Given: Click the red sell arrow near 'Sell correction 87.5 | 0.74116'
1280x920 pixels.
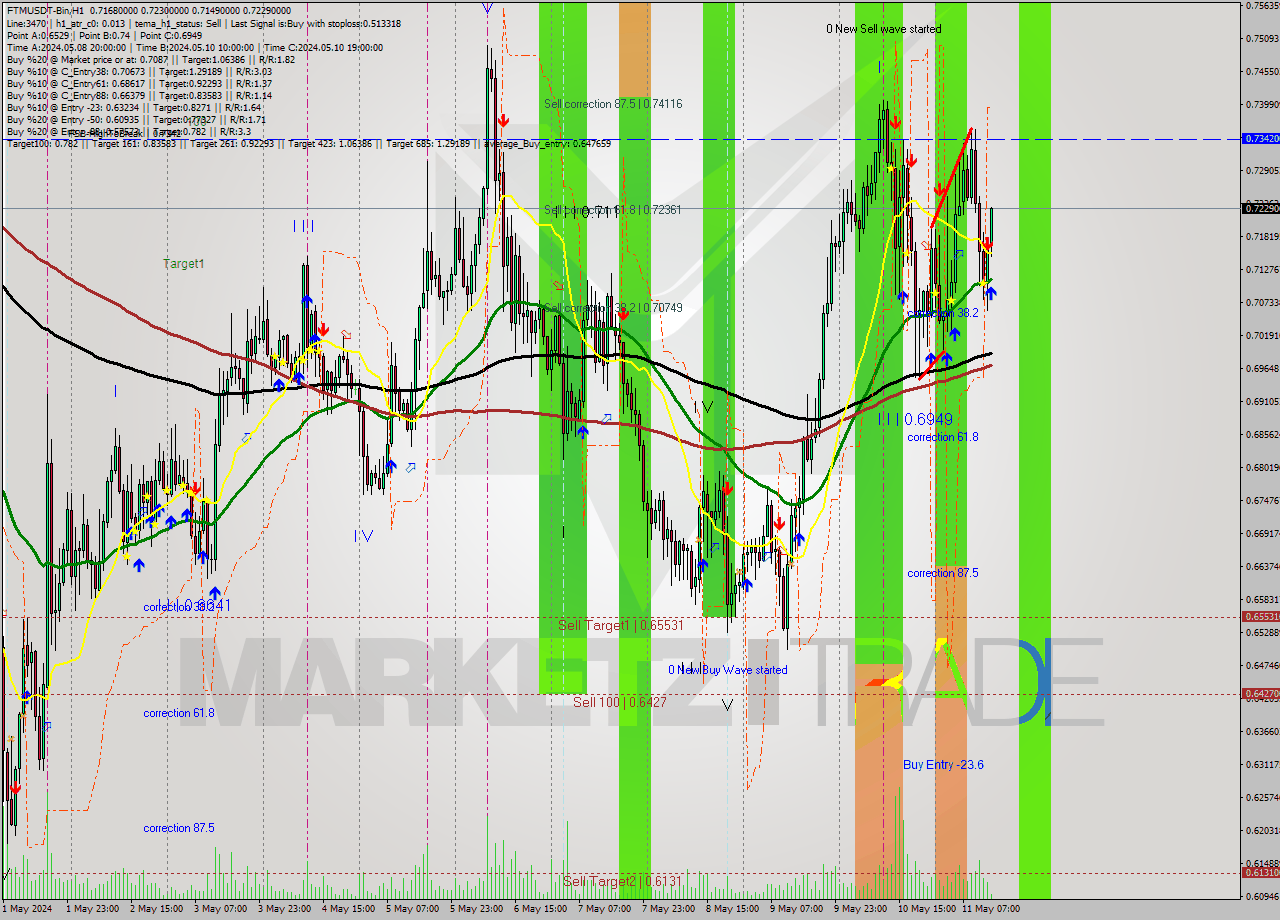Looking at the screenshot, I should click(504, 121).
